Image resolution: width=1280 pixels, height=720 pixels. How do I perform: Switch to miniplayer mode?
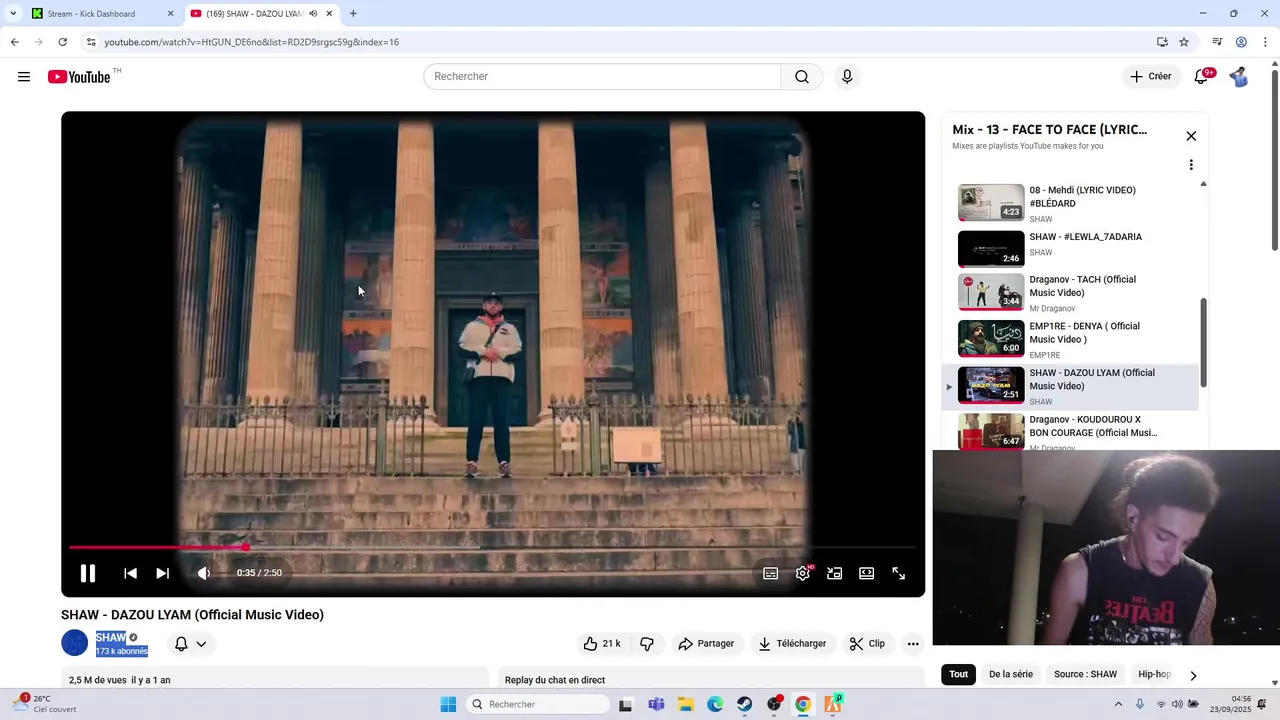(x=835, y=573)
